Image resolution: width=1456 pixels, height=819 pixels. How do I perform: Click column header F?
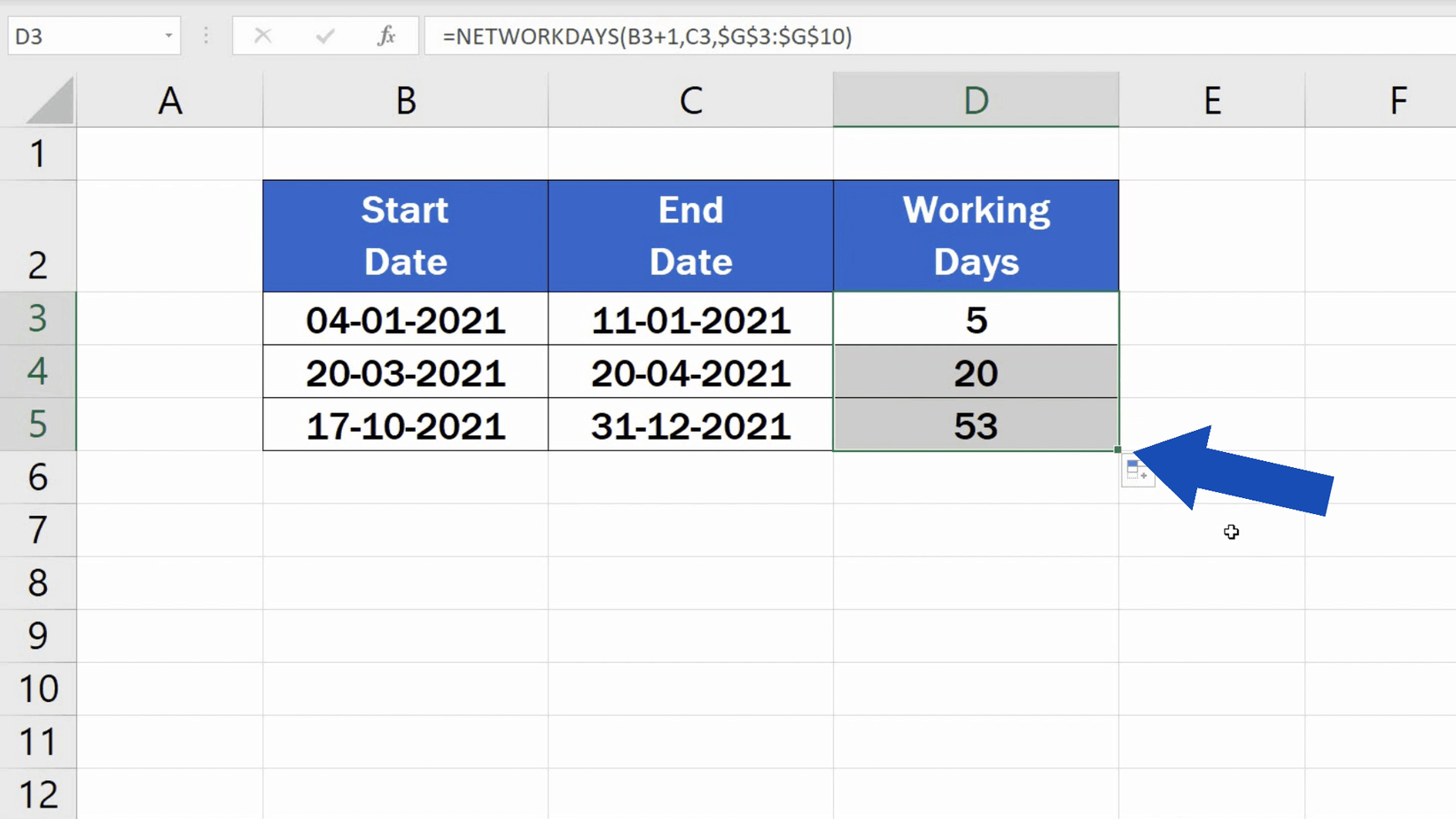click(1398, 99)
